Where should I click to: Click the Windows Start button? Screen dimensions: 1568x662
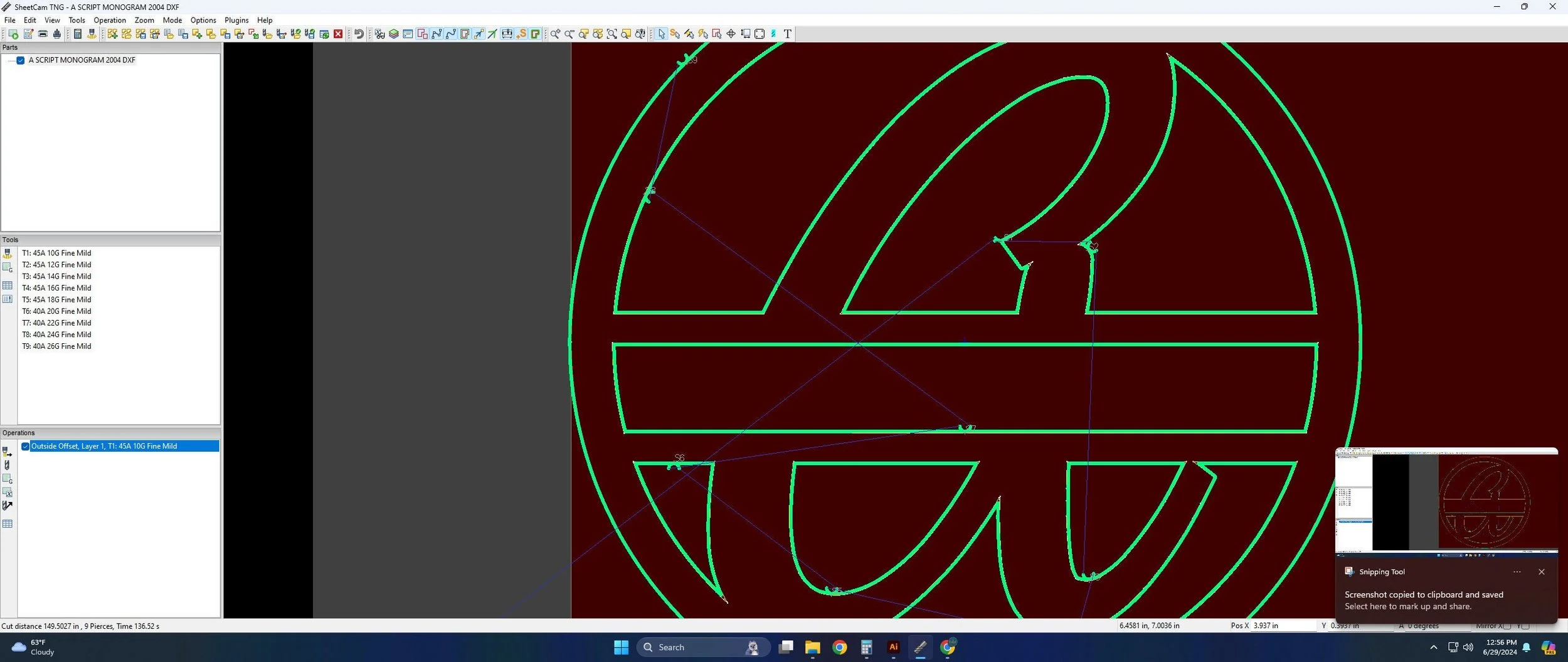click(621, 647)
